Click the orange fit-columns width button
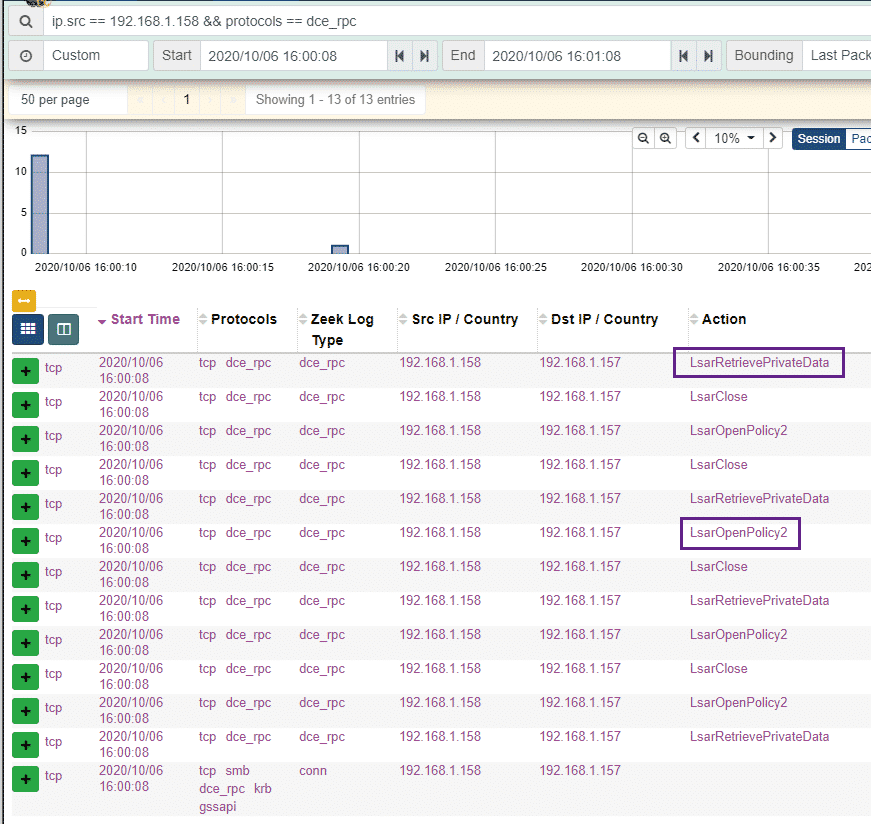The image size is (871, 824). tap(24, 300)
